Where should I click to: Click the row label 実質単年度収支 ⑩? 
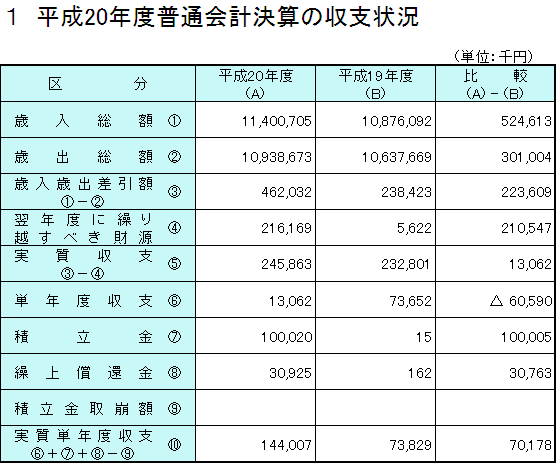(x=98, y=444)
